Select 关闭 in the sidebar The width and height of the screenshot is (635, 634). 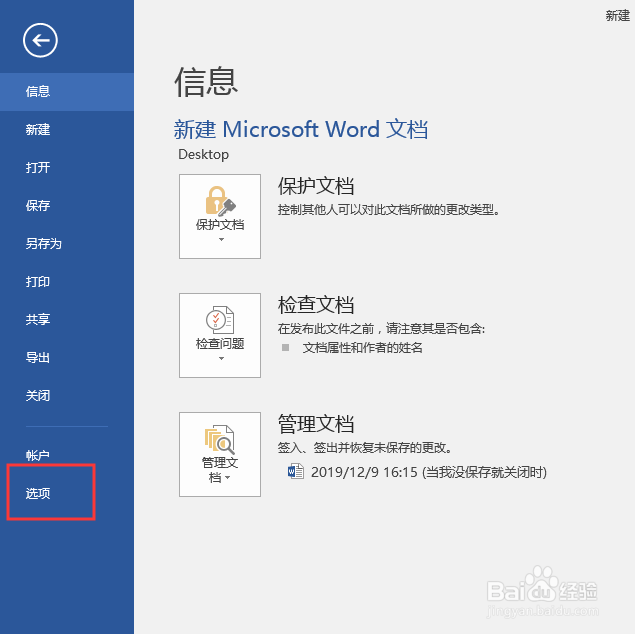point(67,396)
